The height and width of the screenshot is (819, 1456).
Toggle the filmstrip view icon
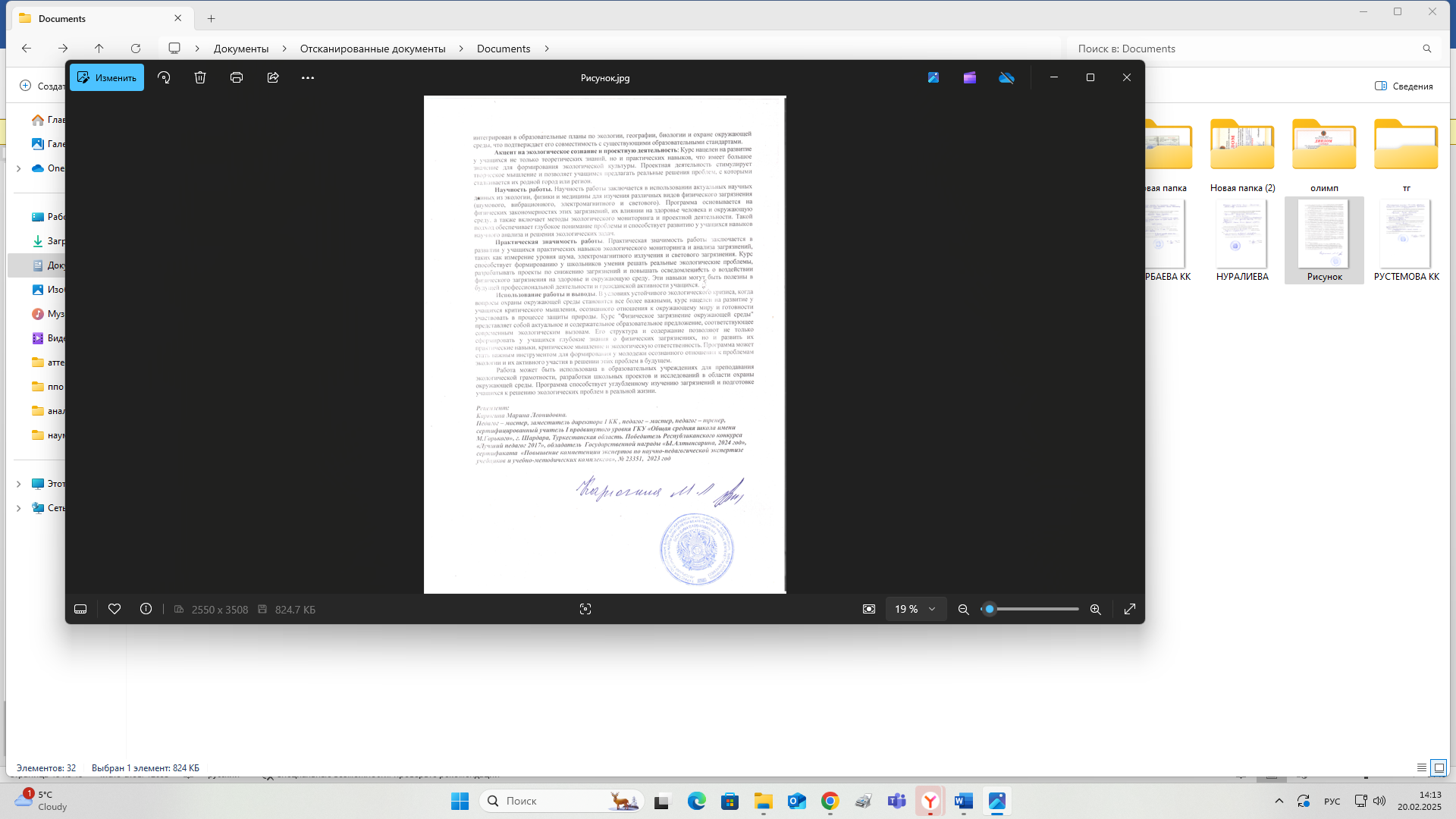coord(80,609)
